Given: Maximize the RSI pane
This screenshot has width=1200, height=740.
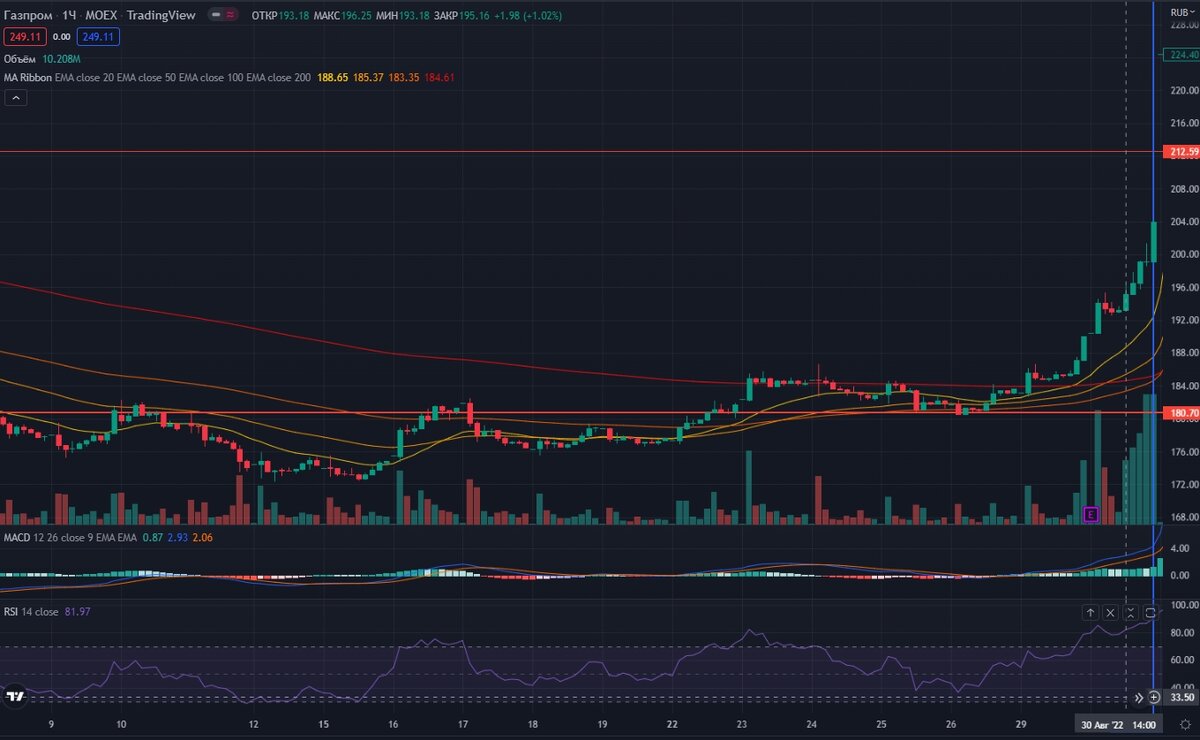Looking at the screenshot, I should [x=1151, y=612].
